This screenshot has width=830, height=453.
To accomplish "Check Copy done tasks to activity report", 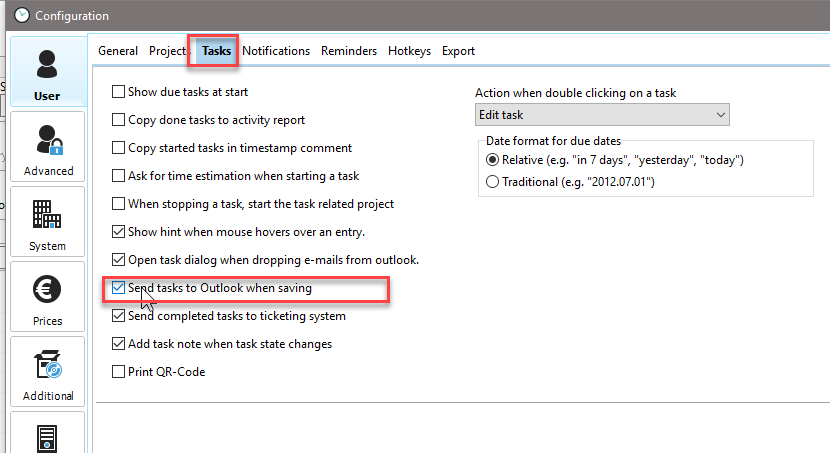I will point(120,120).
